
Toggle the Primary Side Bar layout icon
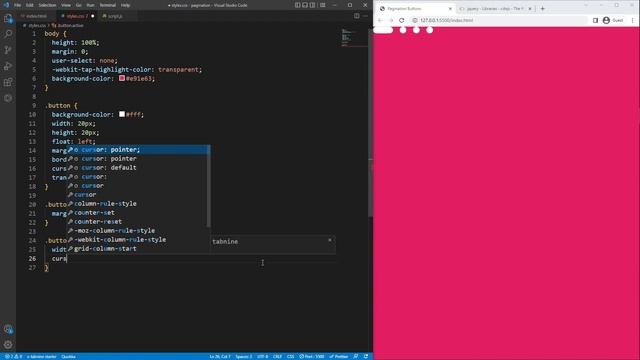click(x=298, y=5)
